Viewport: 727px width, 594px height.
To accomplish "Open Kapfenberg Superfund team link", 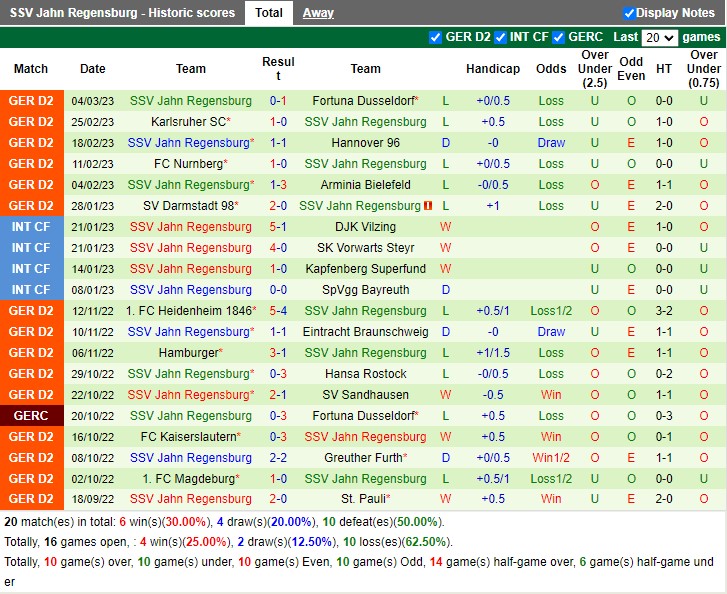I will pyautogui.click(x=365, y=268).
